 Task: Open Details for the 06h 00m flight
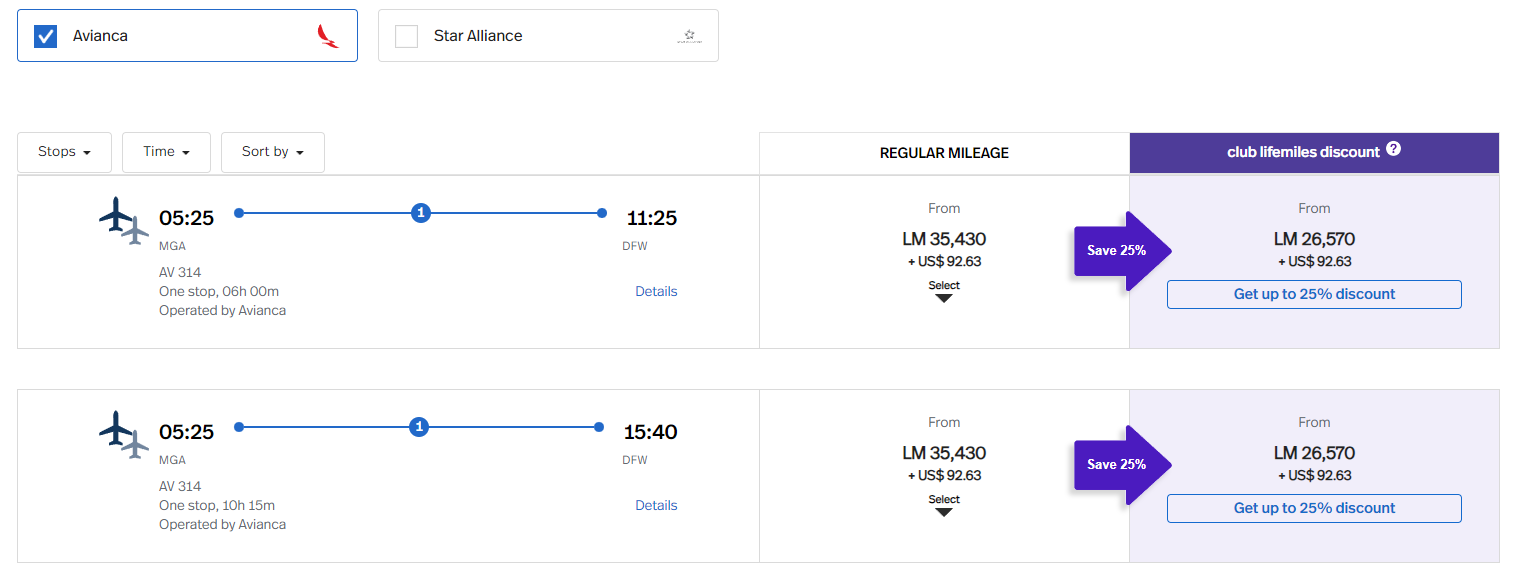656,292
